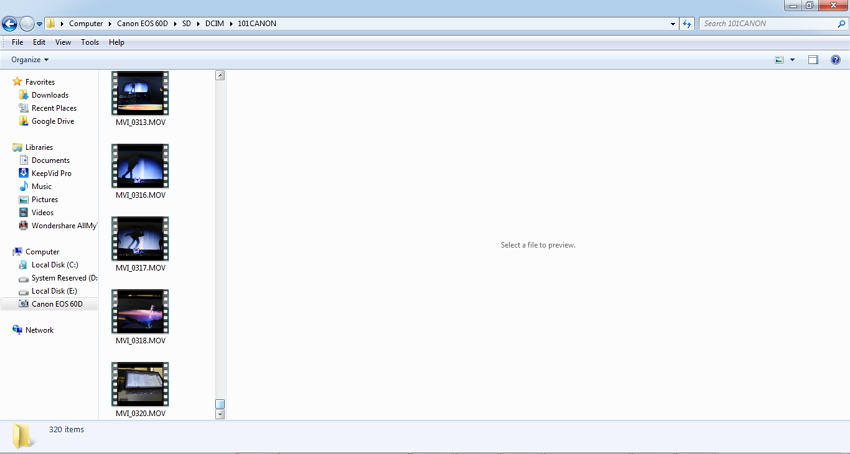This screenshot has width=850, height=454.
Task: Click the Pictures library icon
Action: [23, 199]
